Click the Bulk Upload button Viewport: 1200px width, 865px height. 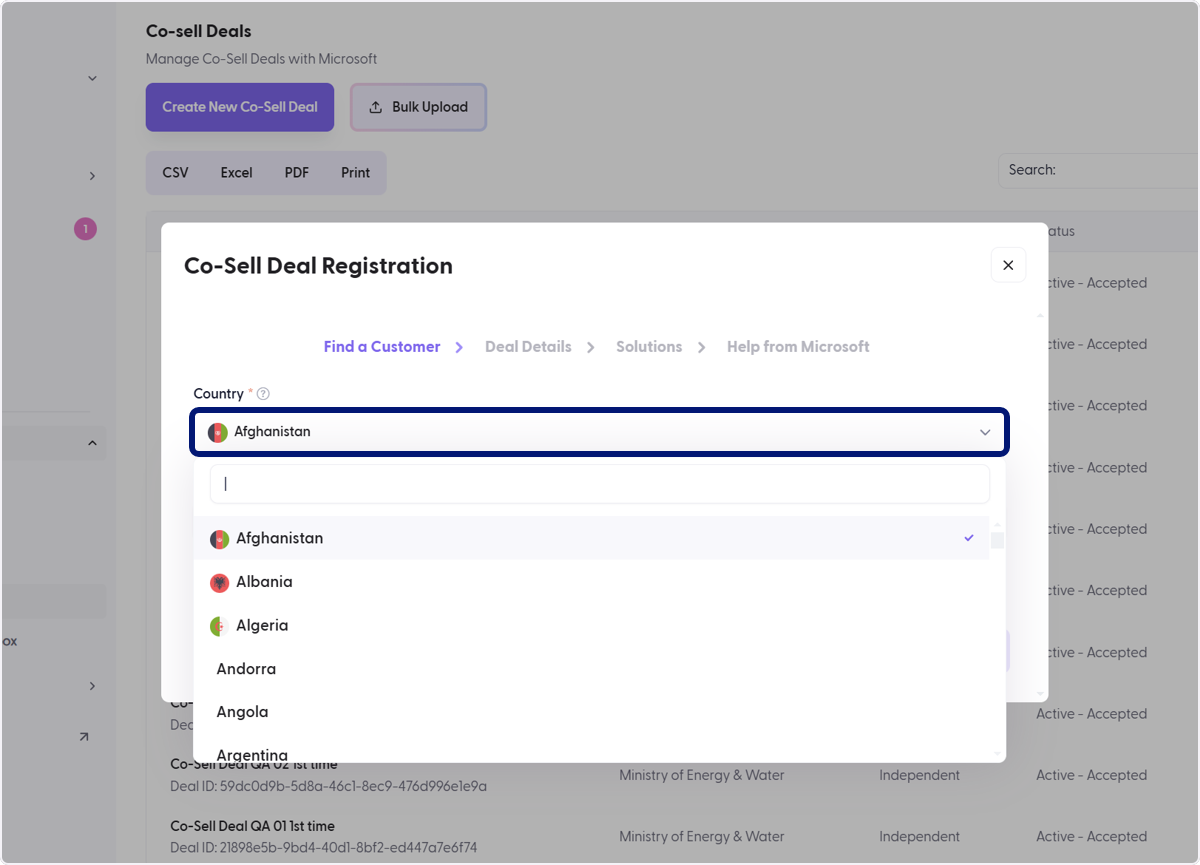(x=418, y=107)
